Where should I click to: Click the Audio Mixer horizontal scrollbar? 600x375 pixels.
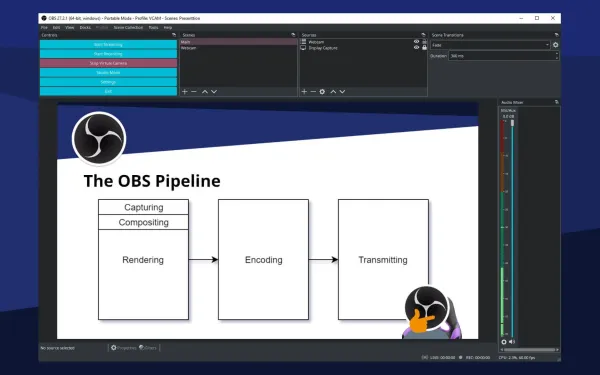(x=529, y=349)
